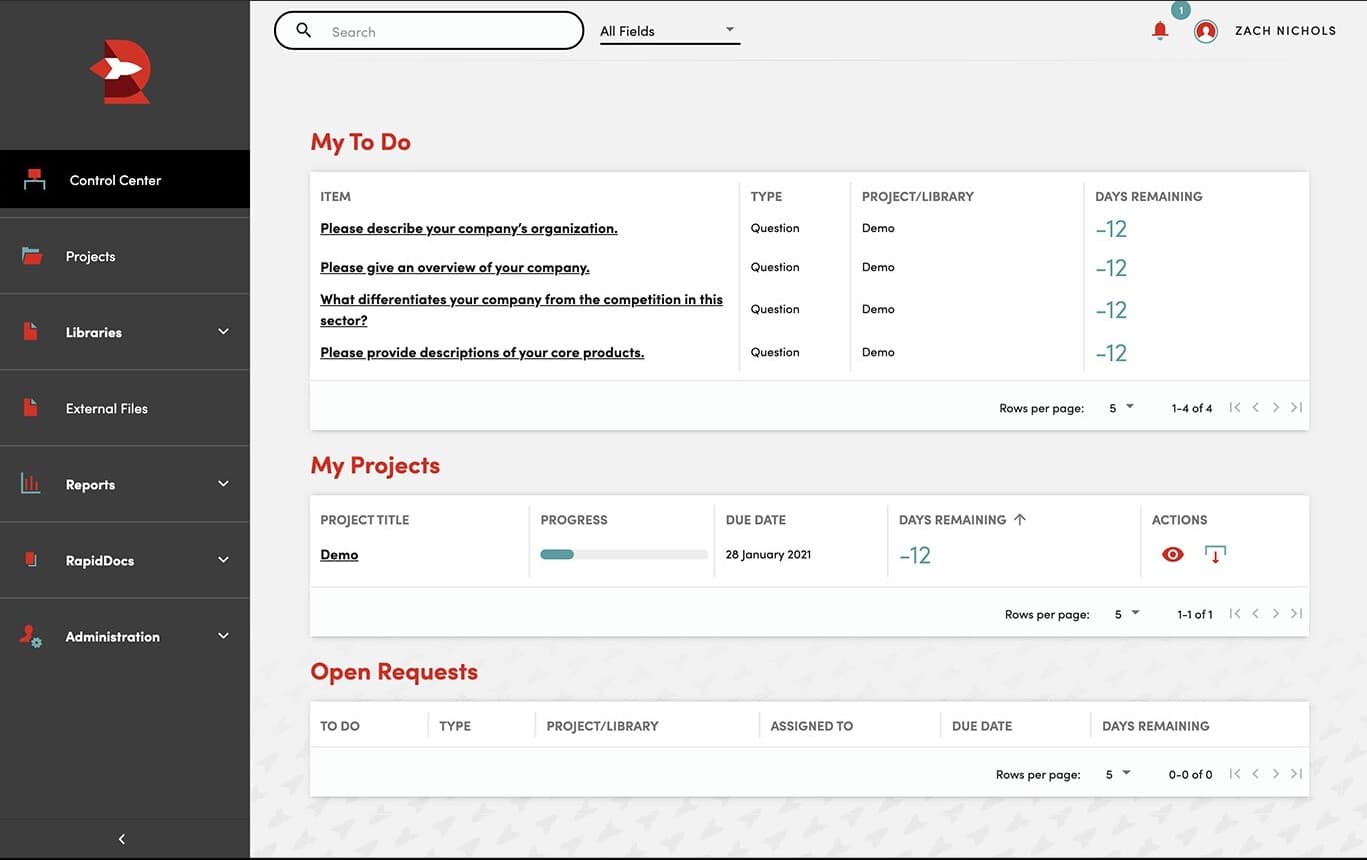Open the Demo project title link
Screen dimensions: 1367x860
(x=339, y=555)
